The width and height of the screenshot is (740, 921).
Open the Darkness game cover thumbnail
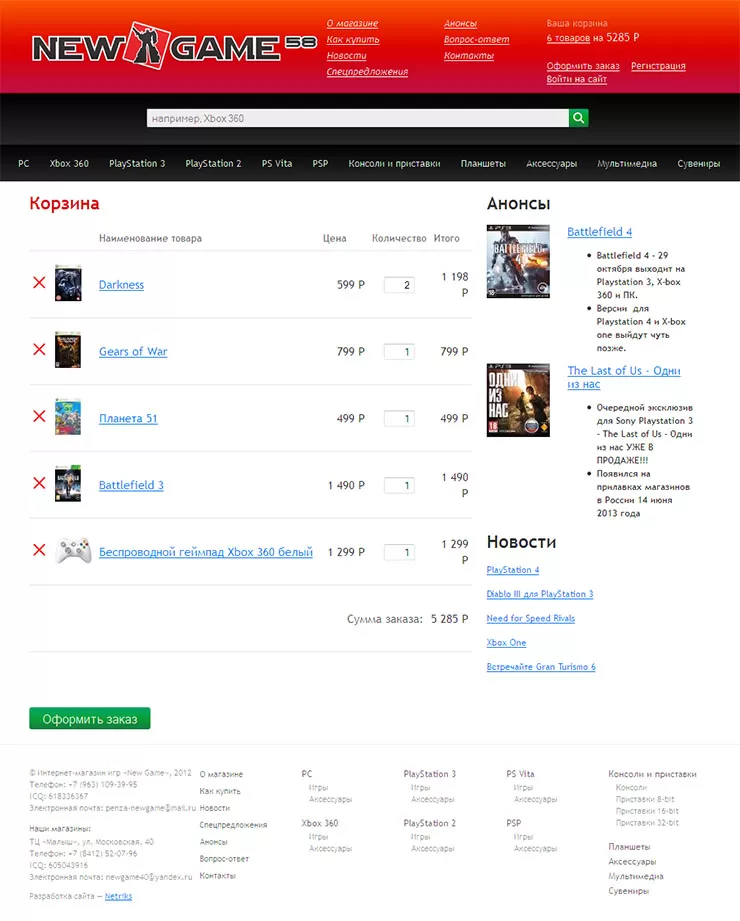tap(68, 284)
